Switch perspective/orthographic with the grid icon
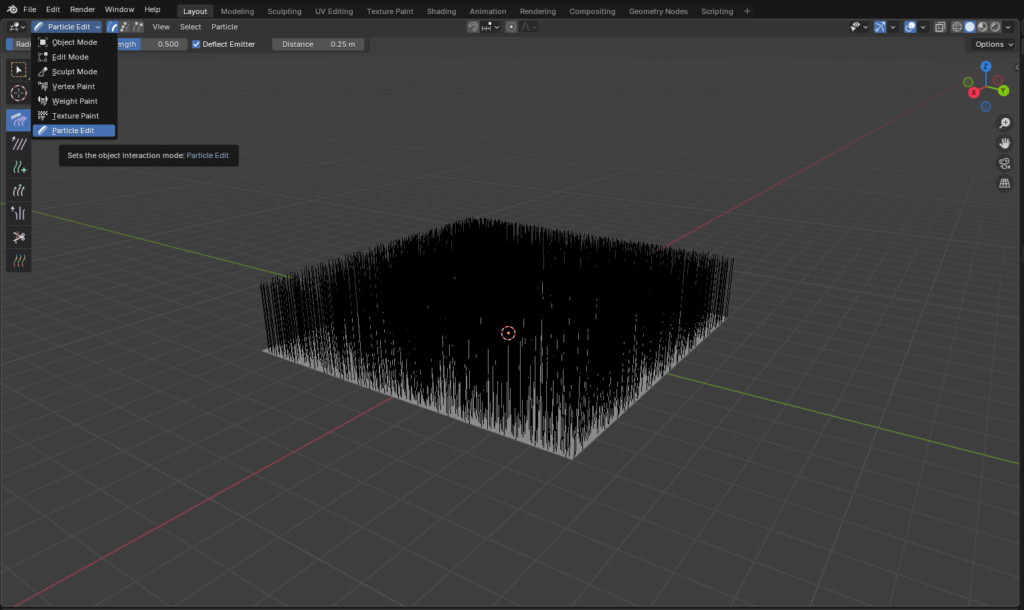The height and width of the screenshot is (610, 1024). click(1004, 184)
